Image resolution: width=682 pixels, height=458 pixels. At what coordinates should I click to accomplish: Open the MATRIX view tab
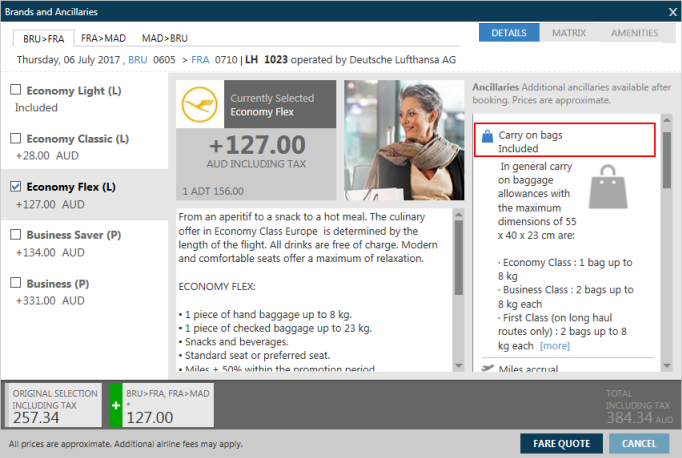coord(569,33)
